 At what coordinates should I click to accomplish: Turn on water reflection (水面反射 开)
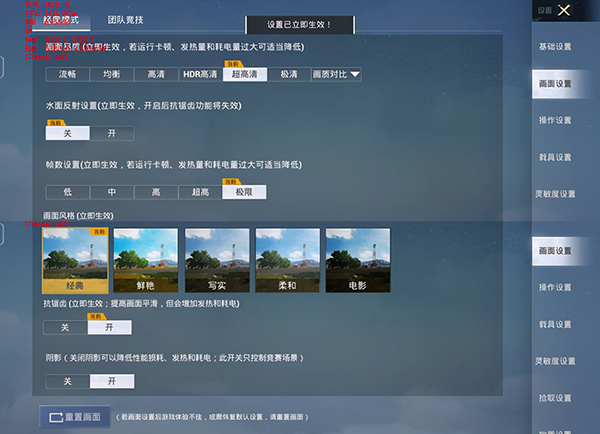(x=111, y=133)
